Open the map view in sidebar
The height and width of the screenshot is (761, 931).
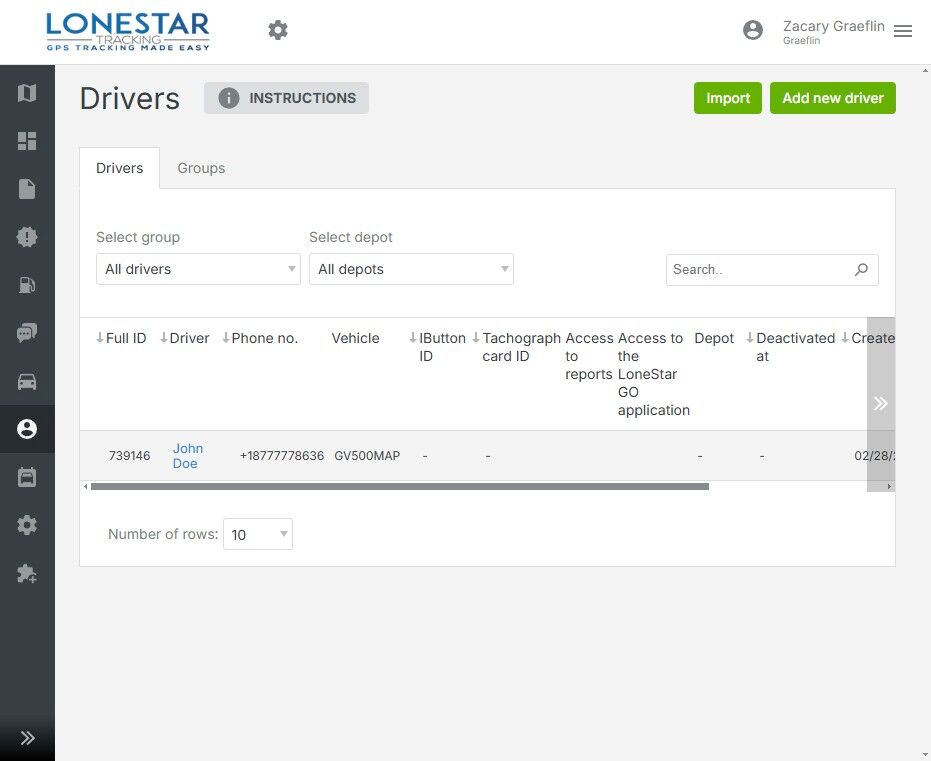click(27, 93)
